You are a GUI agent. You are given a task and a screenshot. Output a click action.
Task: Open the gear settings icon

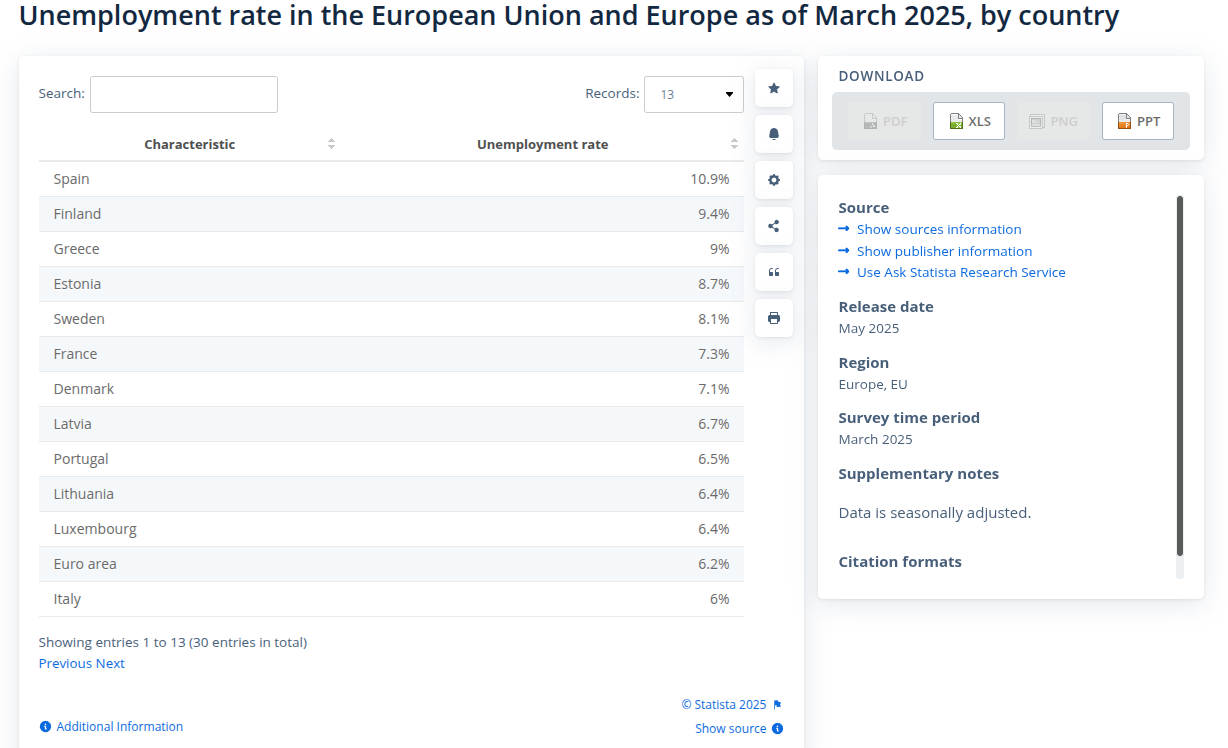point(773,180)
